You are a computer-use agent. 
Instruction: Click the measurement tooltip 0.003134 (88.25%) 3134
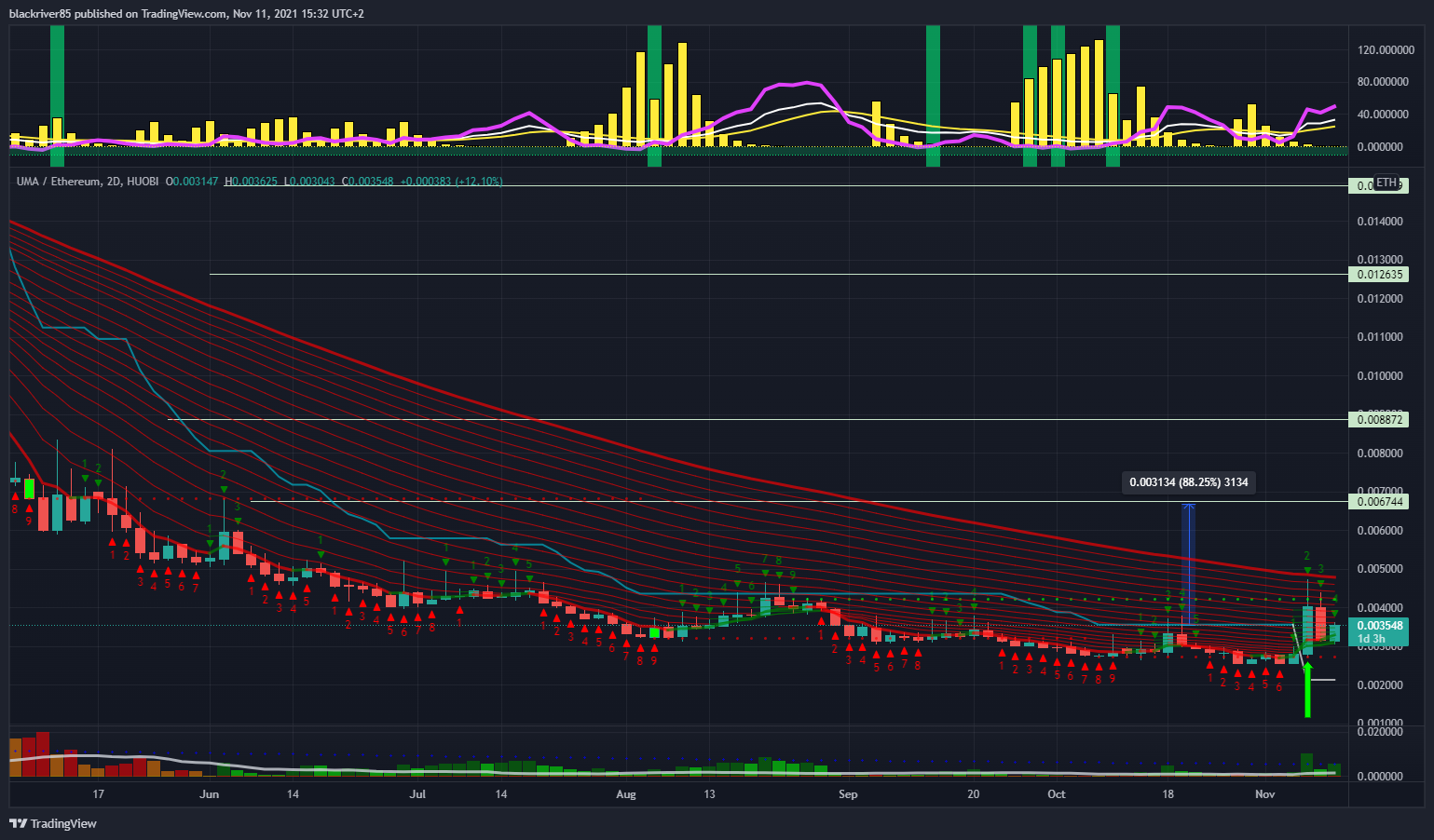[x=1188, y=482]
